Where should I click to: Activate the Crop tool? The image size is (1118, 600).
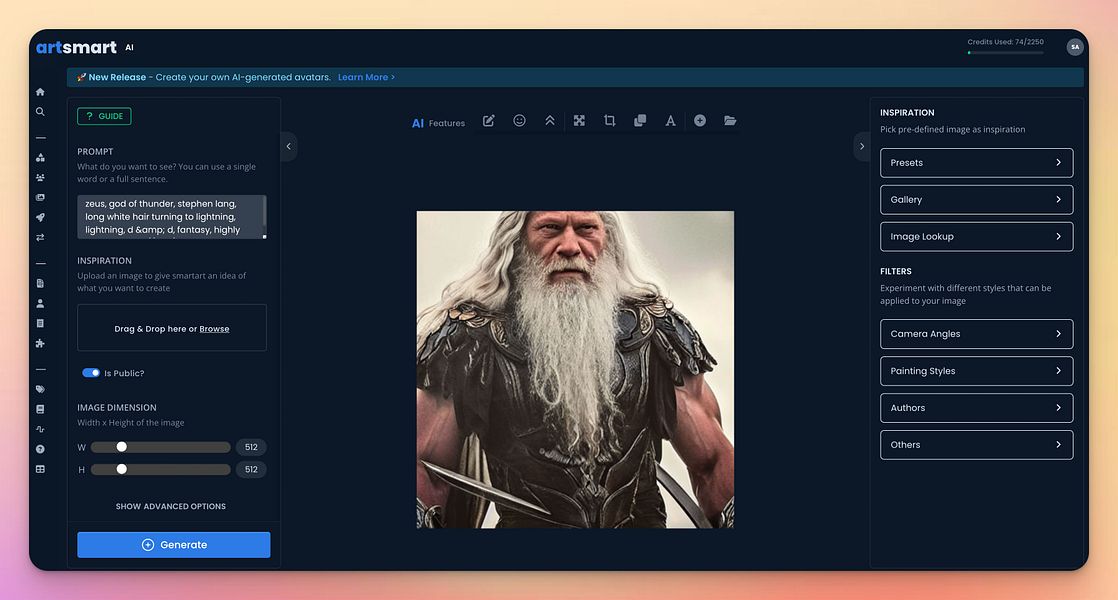click(609, 120)
